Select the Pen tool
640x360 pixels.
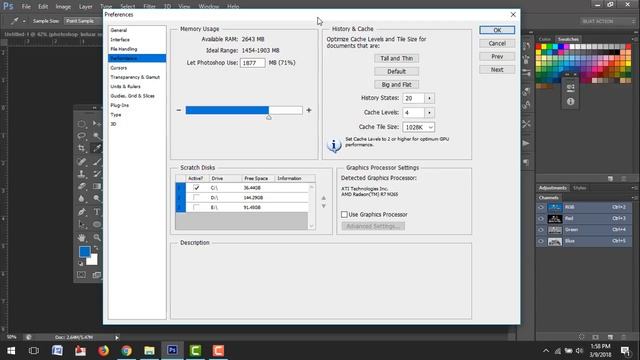tap(82, 212)
